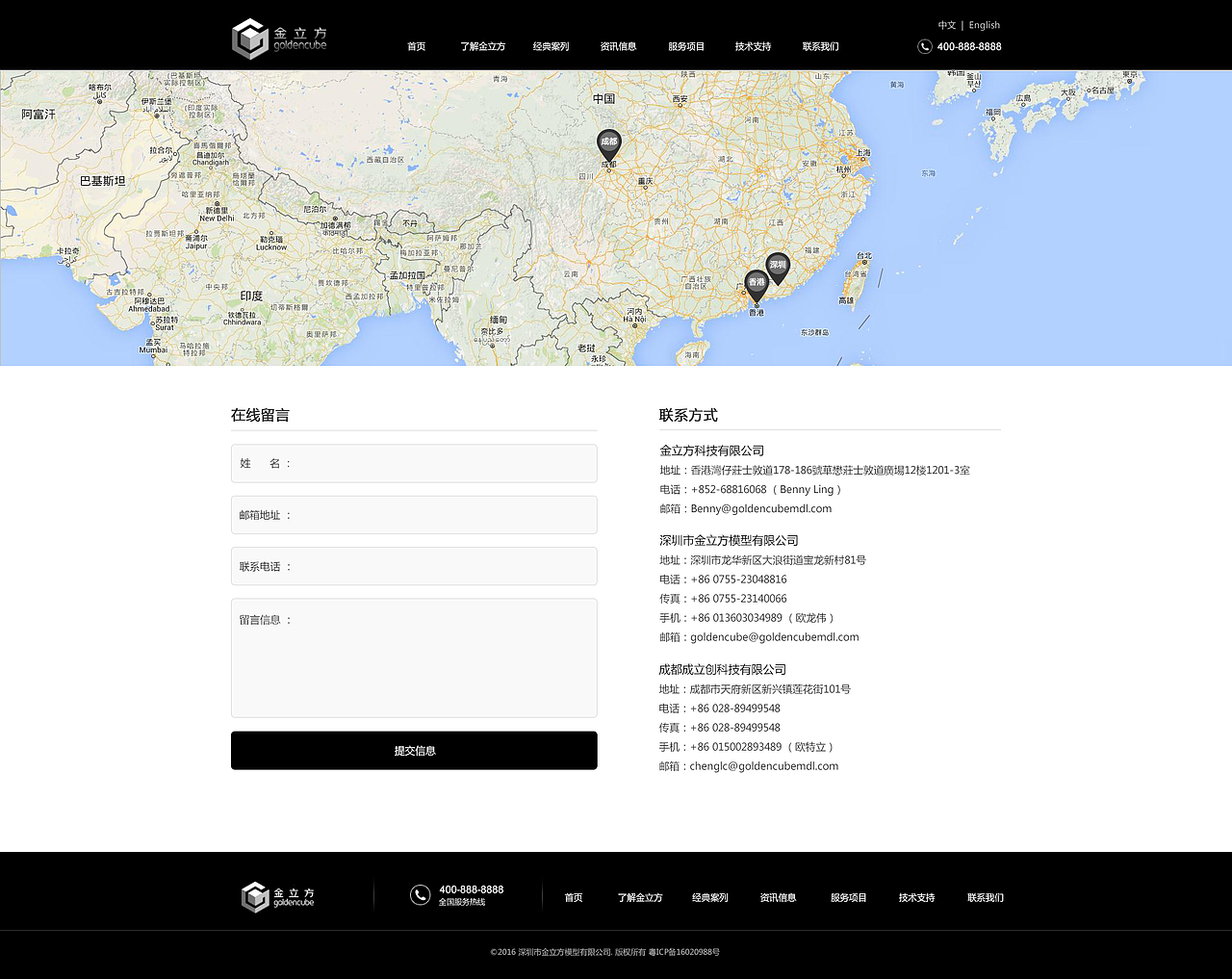The width and height of the screenshot is (1232, 979).
Task: Click company name 金立方科技有限公司
Action: [x=711, y=451]
